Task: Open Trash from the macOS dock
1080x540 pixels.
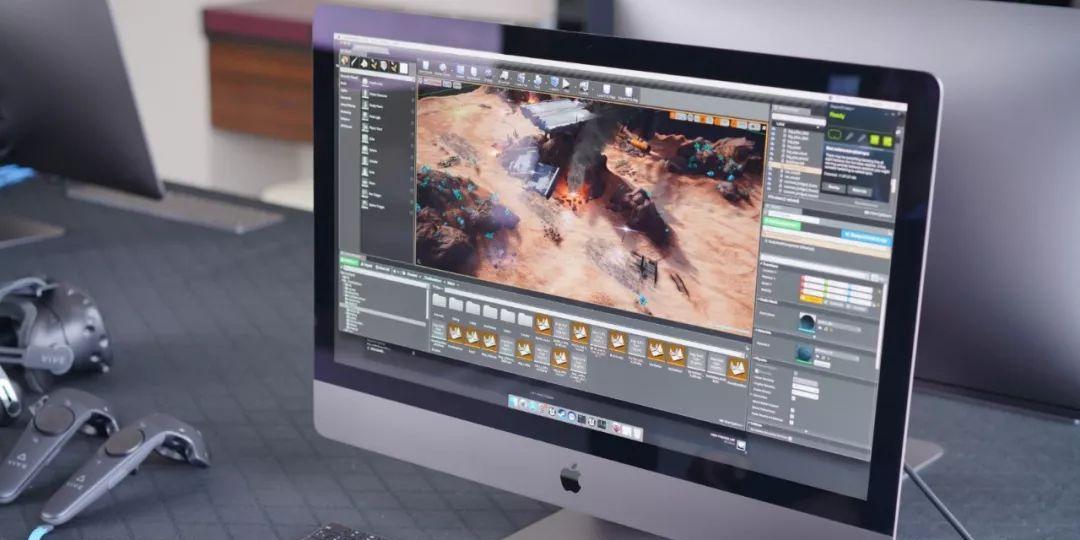Action: click(x=636, y=434)
